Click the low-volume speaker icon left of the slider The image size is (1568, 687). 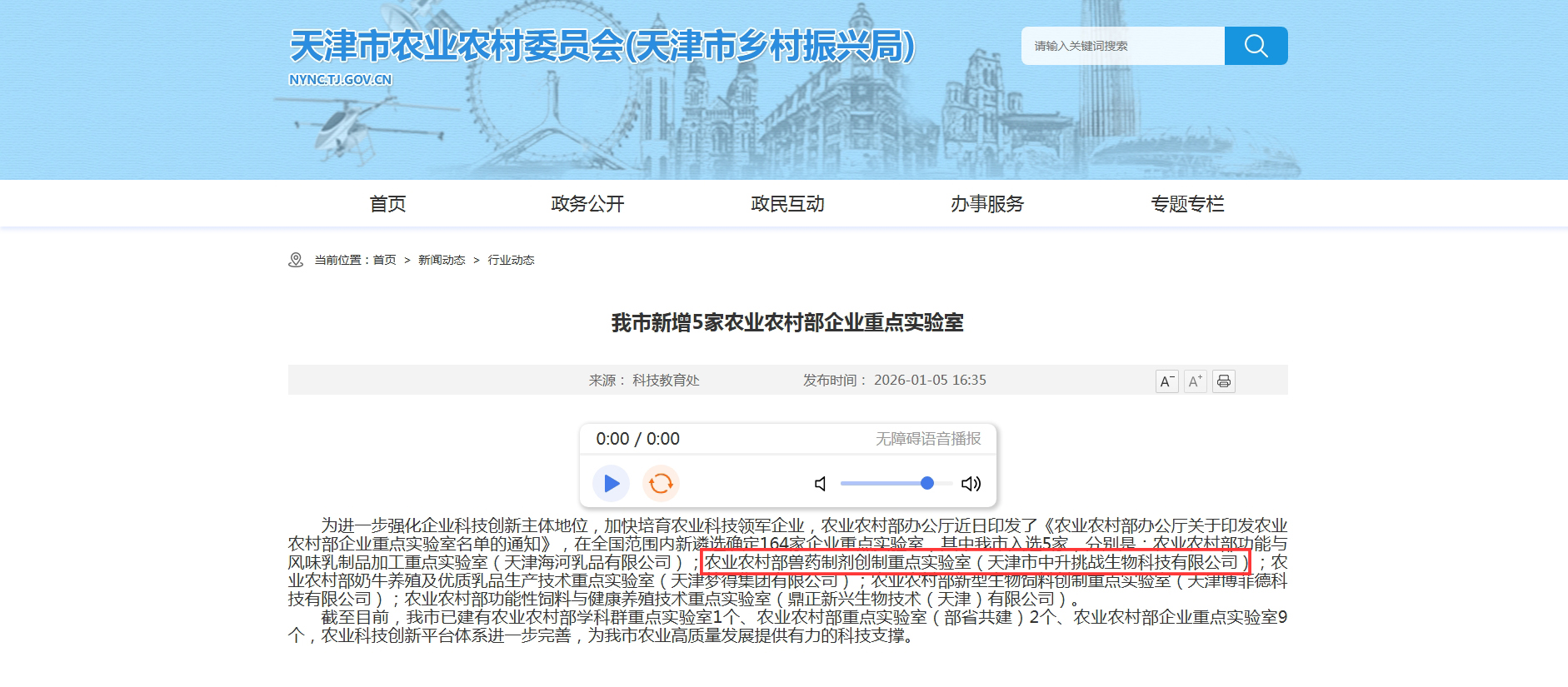coord(821,484)
